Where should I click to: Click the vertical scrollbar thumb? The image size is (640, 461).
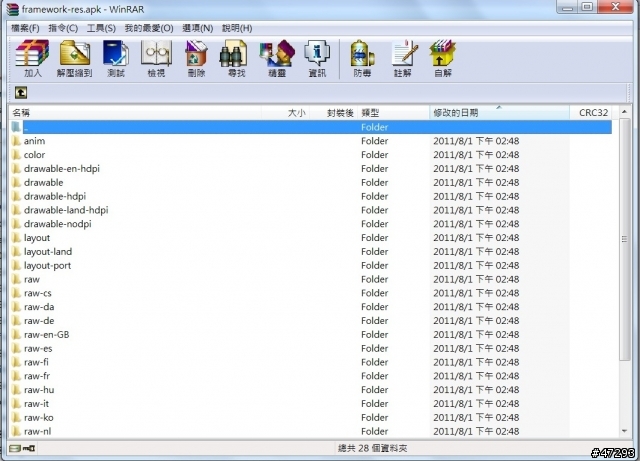(x=624, y=240)
